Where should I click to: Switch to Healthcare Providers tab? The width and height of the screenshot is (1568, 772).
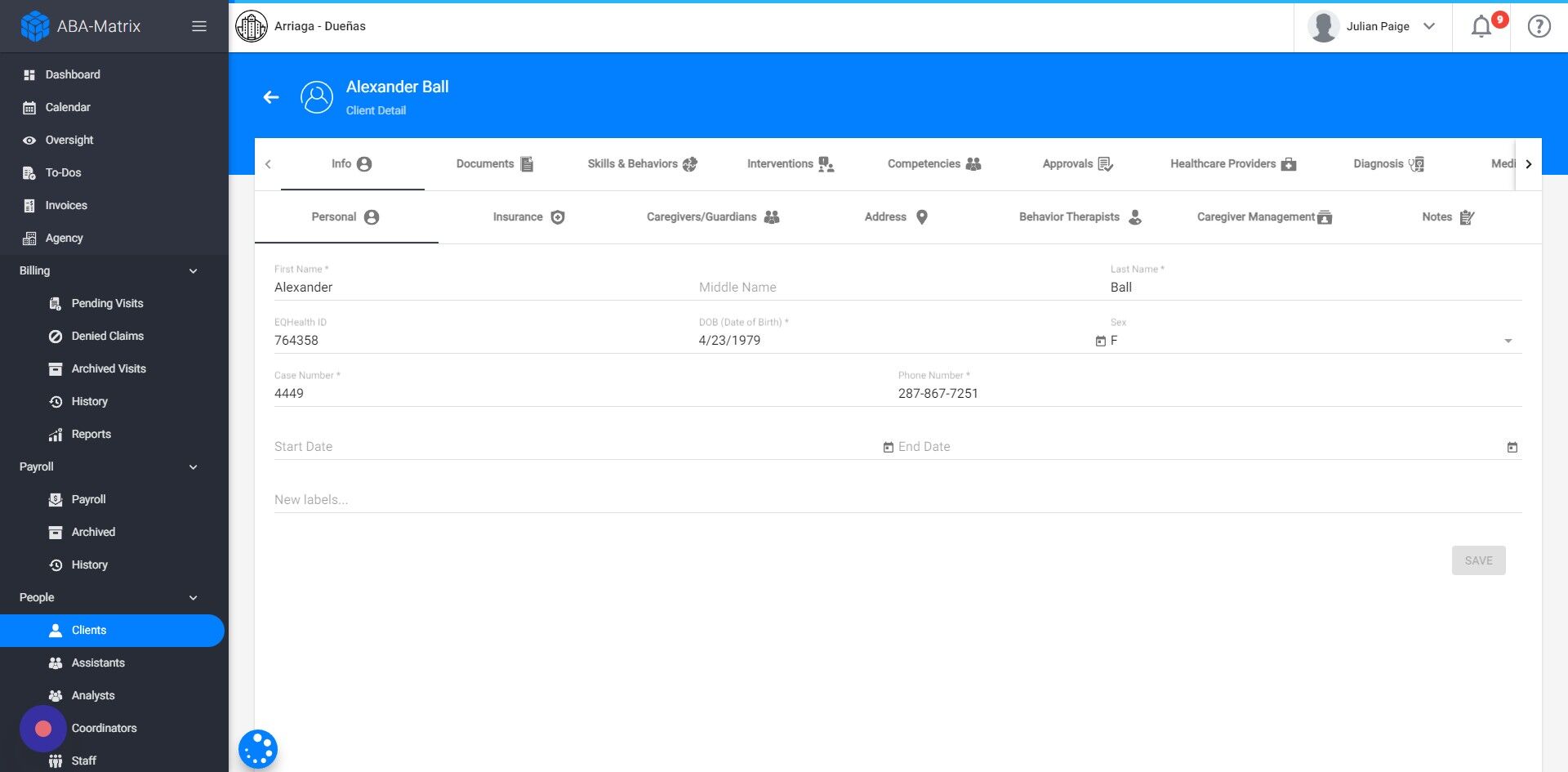(x=1233, y=164)
